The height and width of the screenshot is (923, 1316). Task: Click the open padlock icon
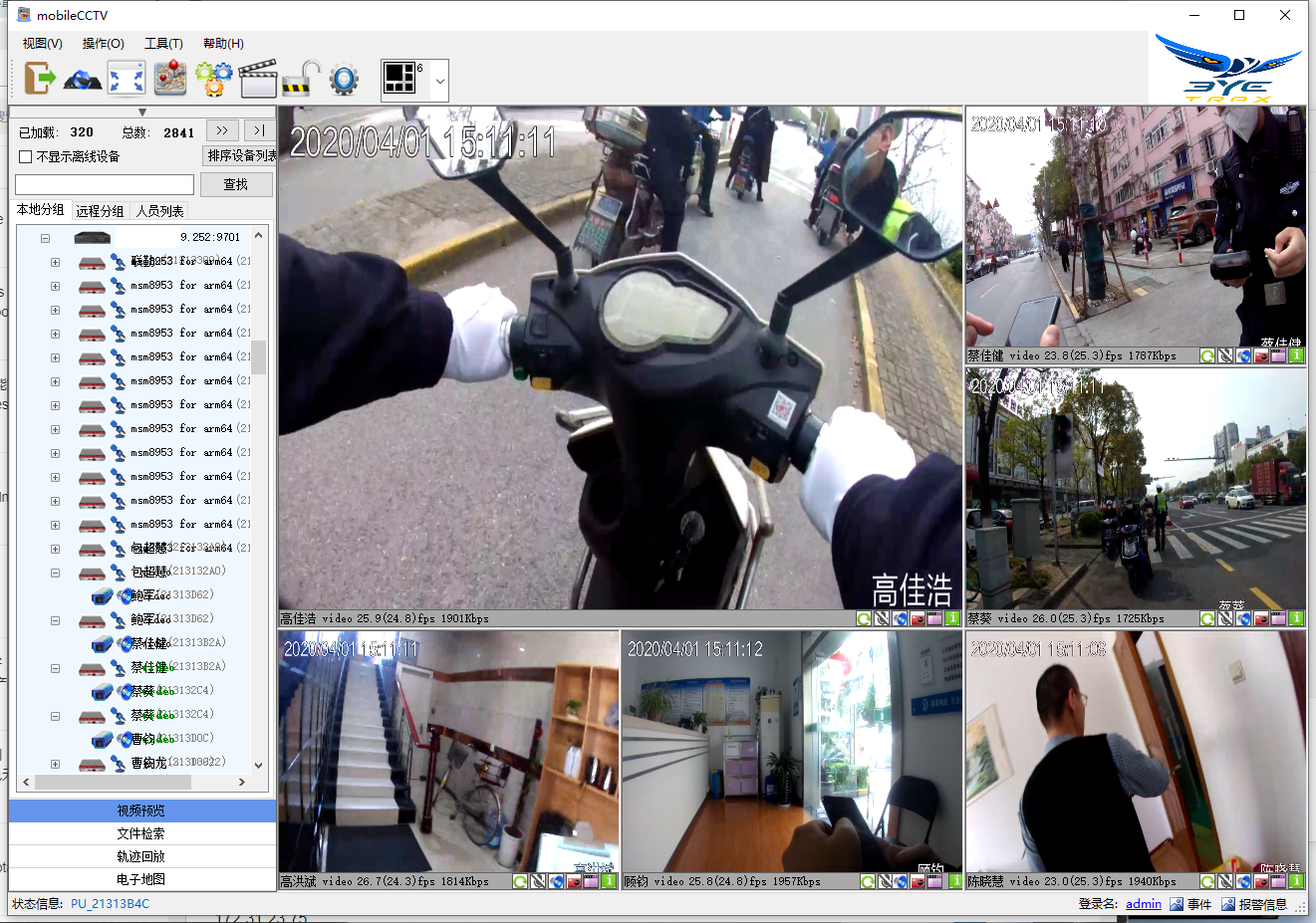[301, 79]
